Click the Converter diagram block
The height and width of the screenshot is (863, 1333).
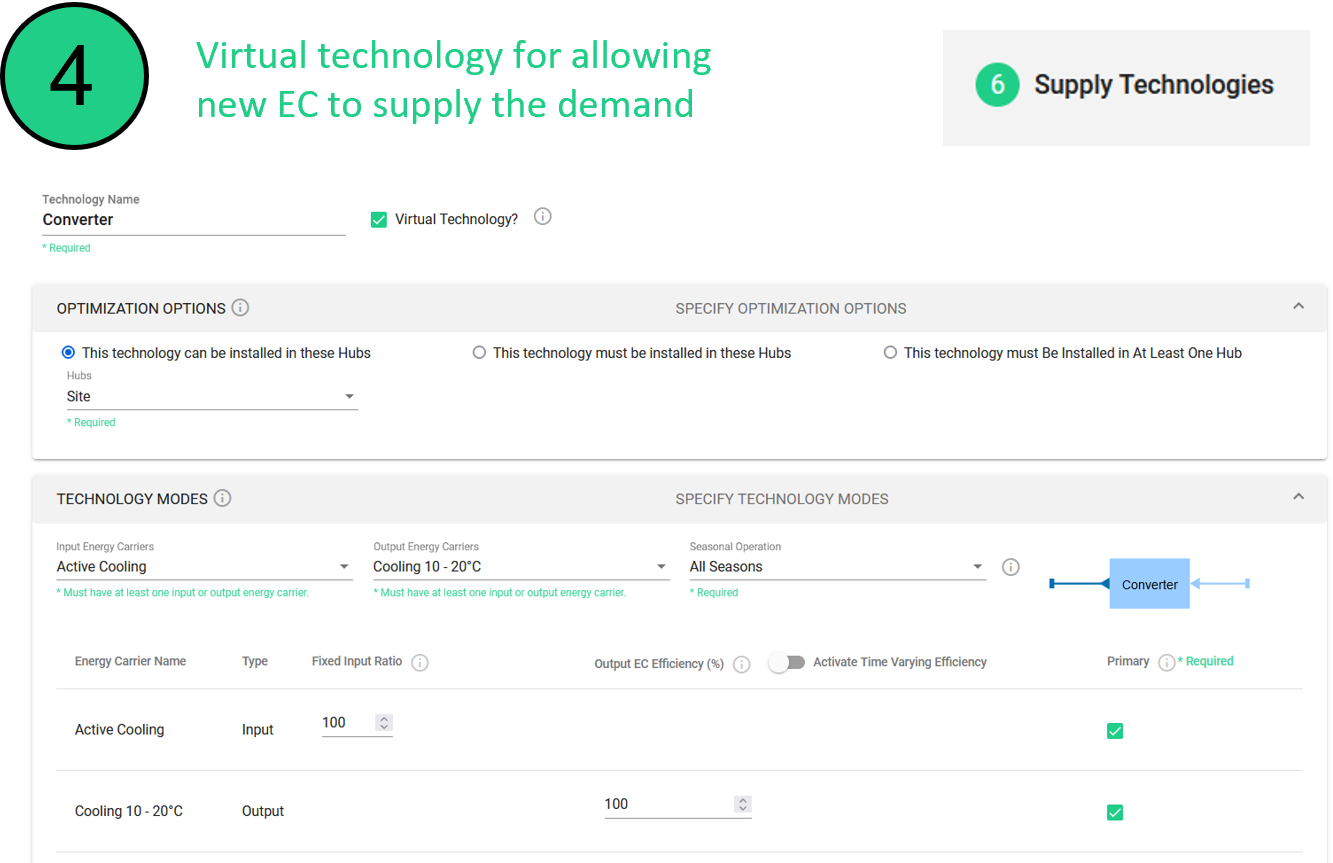point(1149,584)
